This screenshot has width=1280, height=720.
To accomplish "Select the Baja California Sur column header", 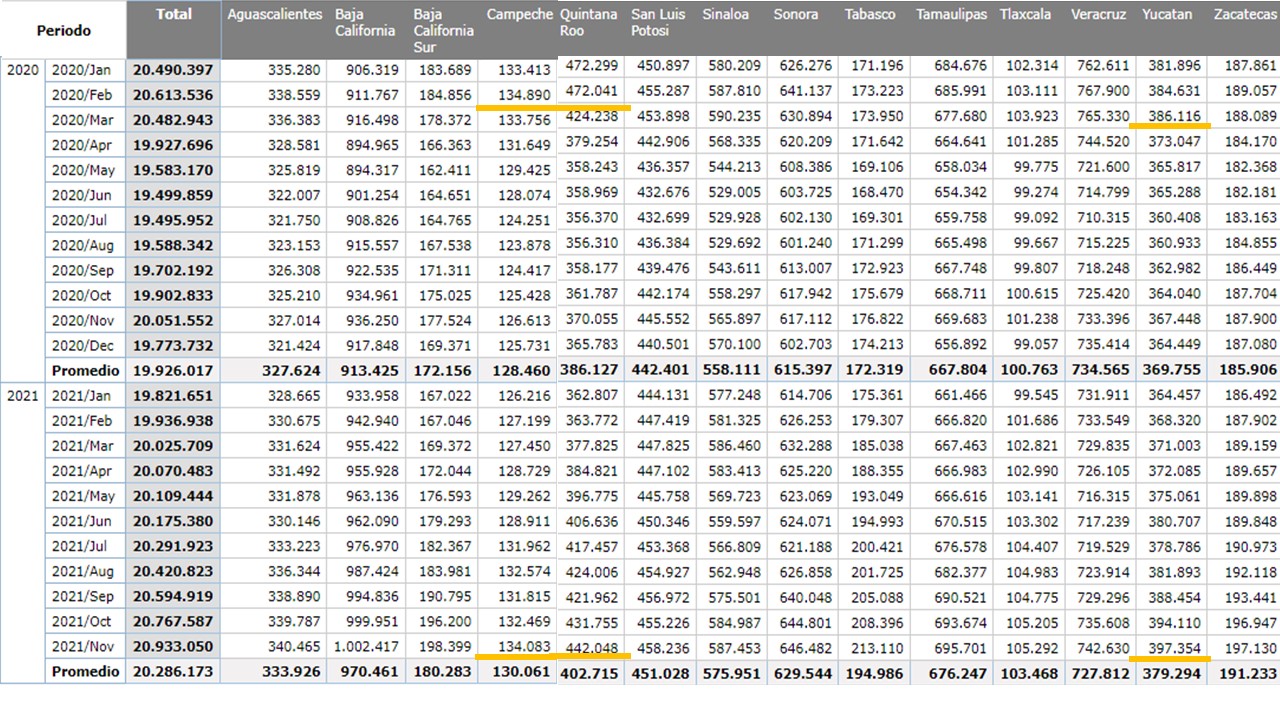I will tap(443, 30).
